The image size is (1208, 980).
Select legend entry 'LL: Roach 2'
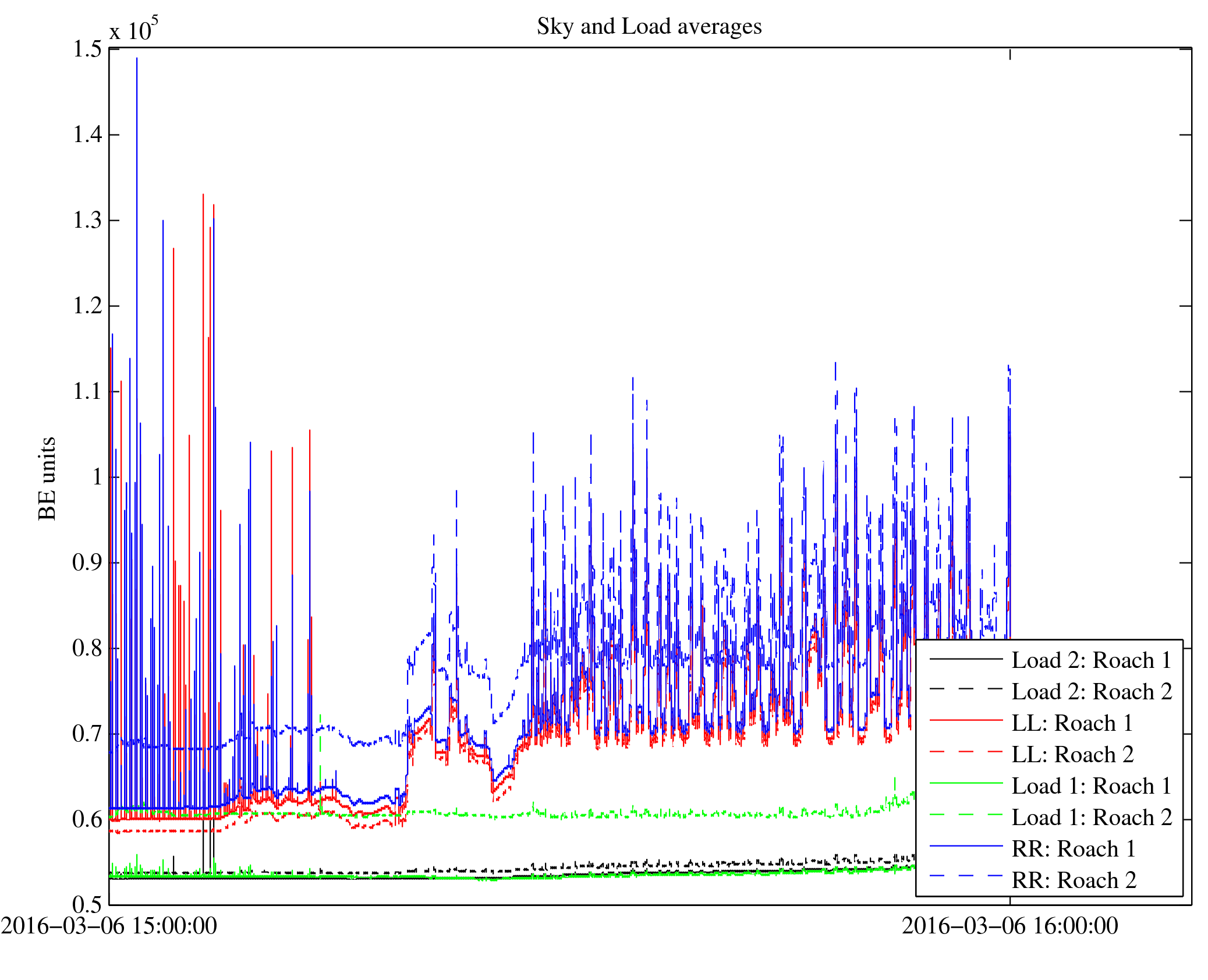click(x=1072, y=755)
